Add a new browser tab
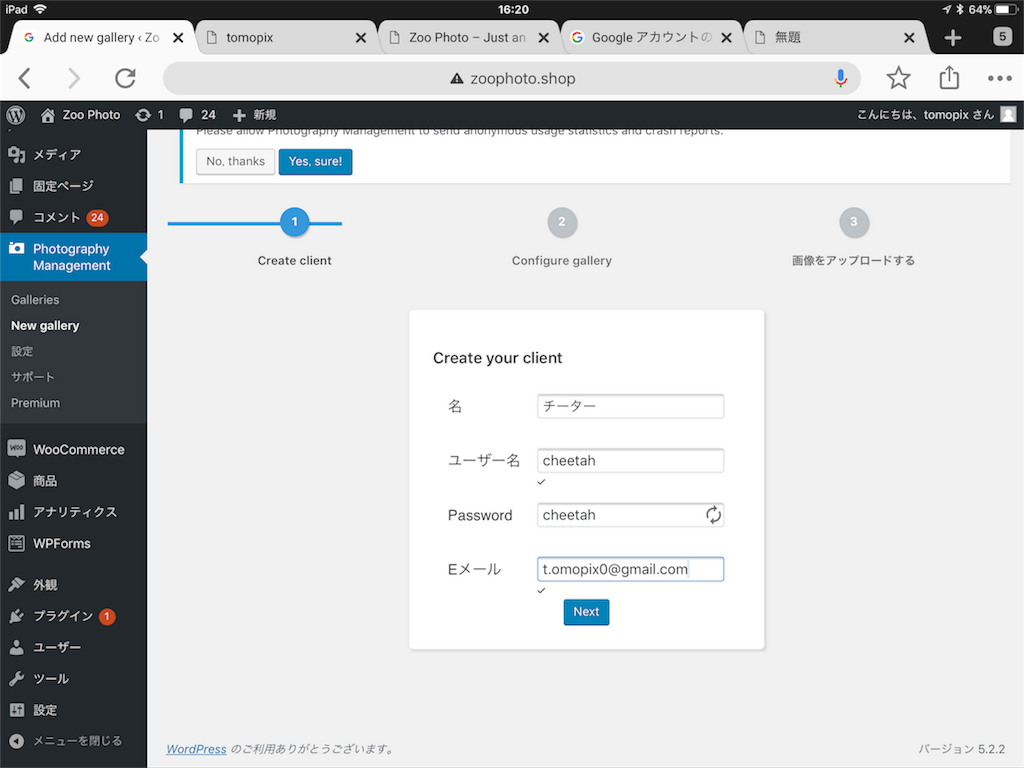1024x768 pixels. point(953,37)
